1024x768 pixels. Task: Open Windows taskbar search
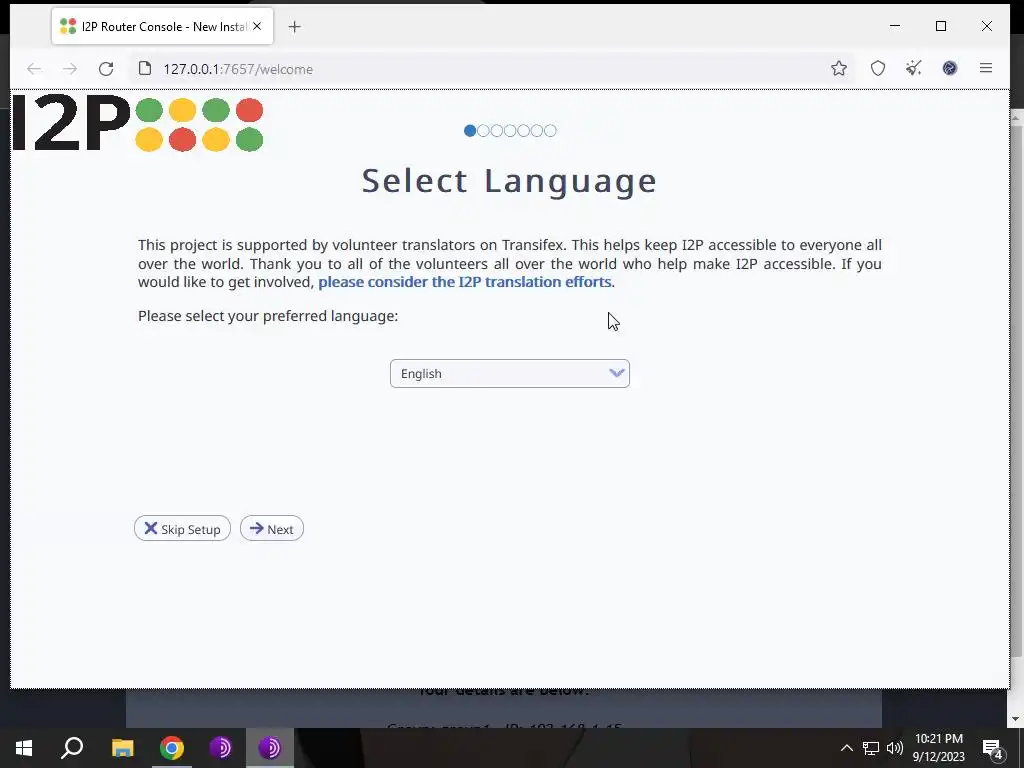[72, 748]
